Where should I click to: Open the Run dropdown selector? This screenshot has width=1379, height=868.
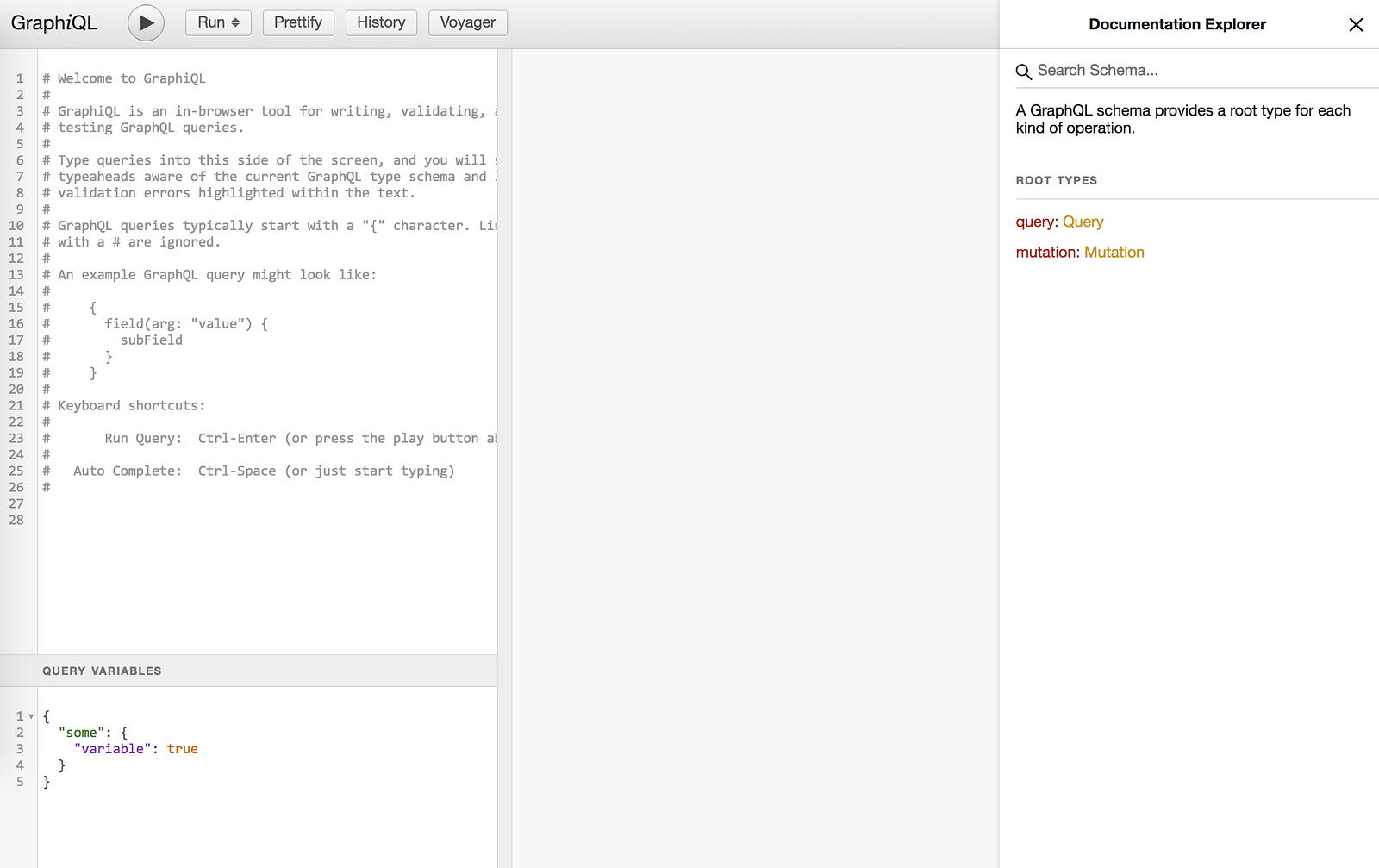pyautogui.click(x=218, y=22)
